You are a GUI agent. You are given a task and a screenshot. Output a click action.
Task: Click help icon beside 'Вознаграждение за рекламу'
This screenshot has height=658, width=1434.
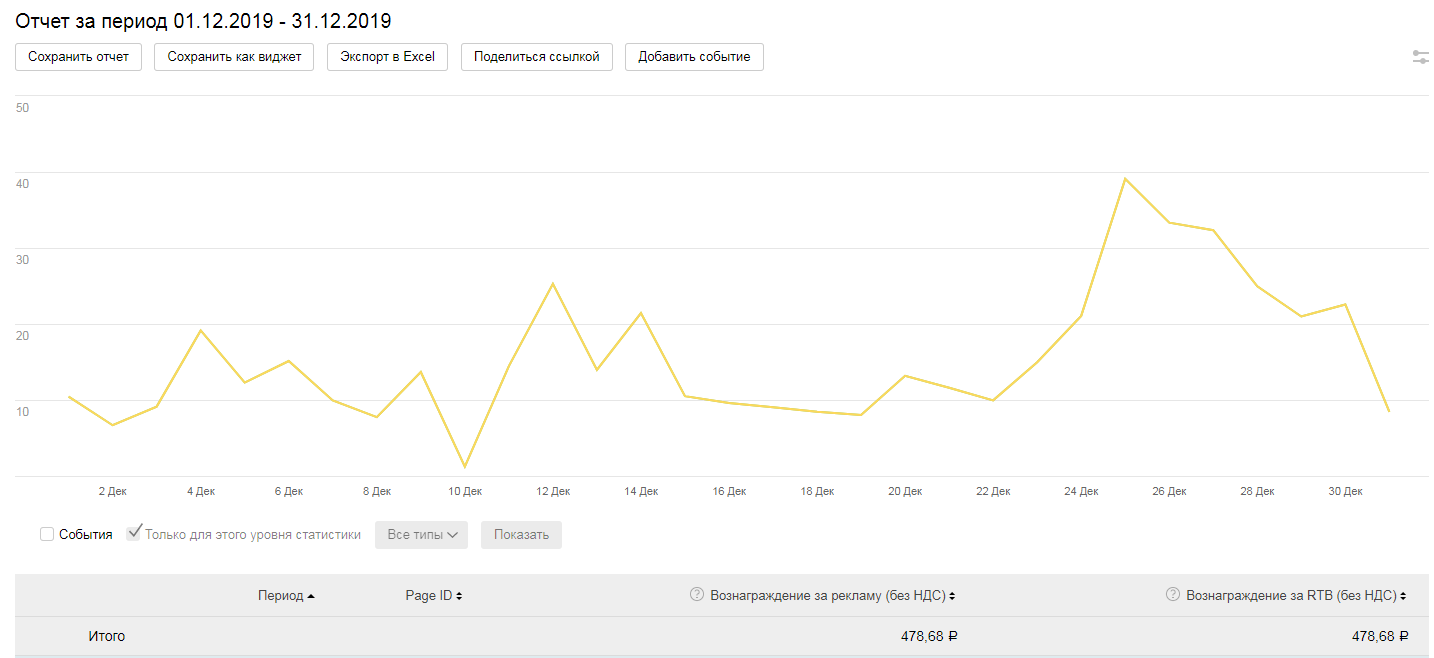697,595
